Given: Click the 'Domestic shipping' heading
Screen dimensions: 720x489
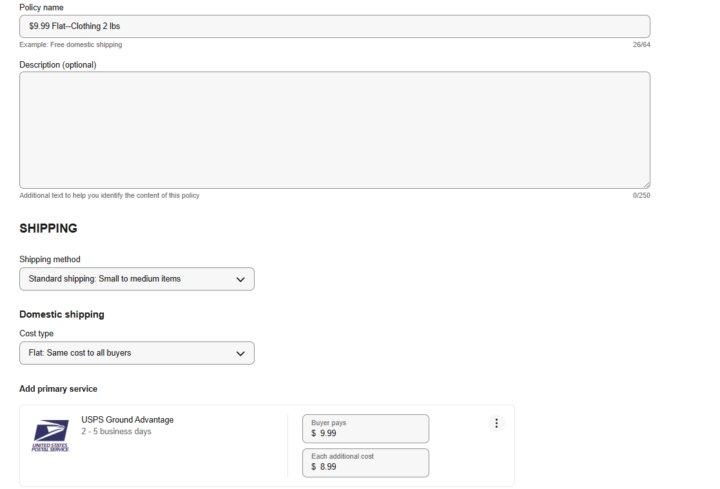Looking at the screenshot, I should click(62, 315).
